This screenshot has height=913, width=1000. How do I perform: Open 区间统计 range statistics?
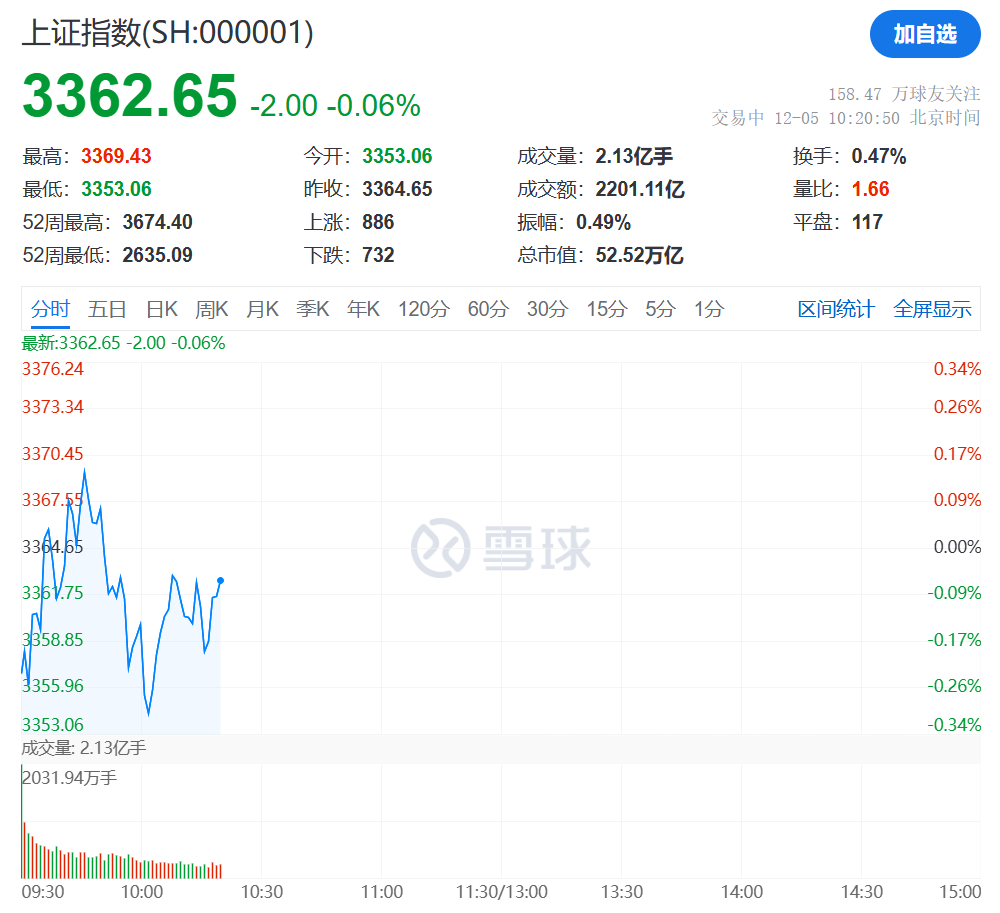click(836, 309)
